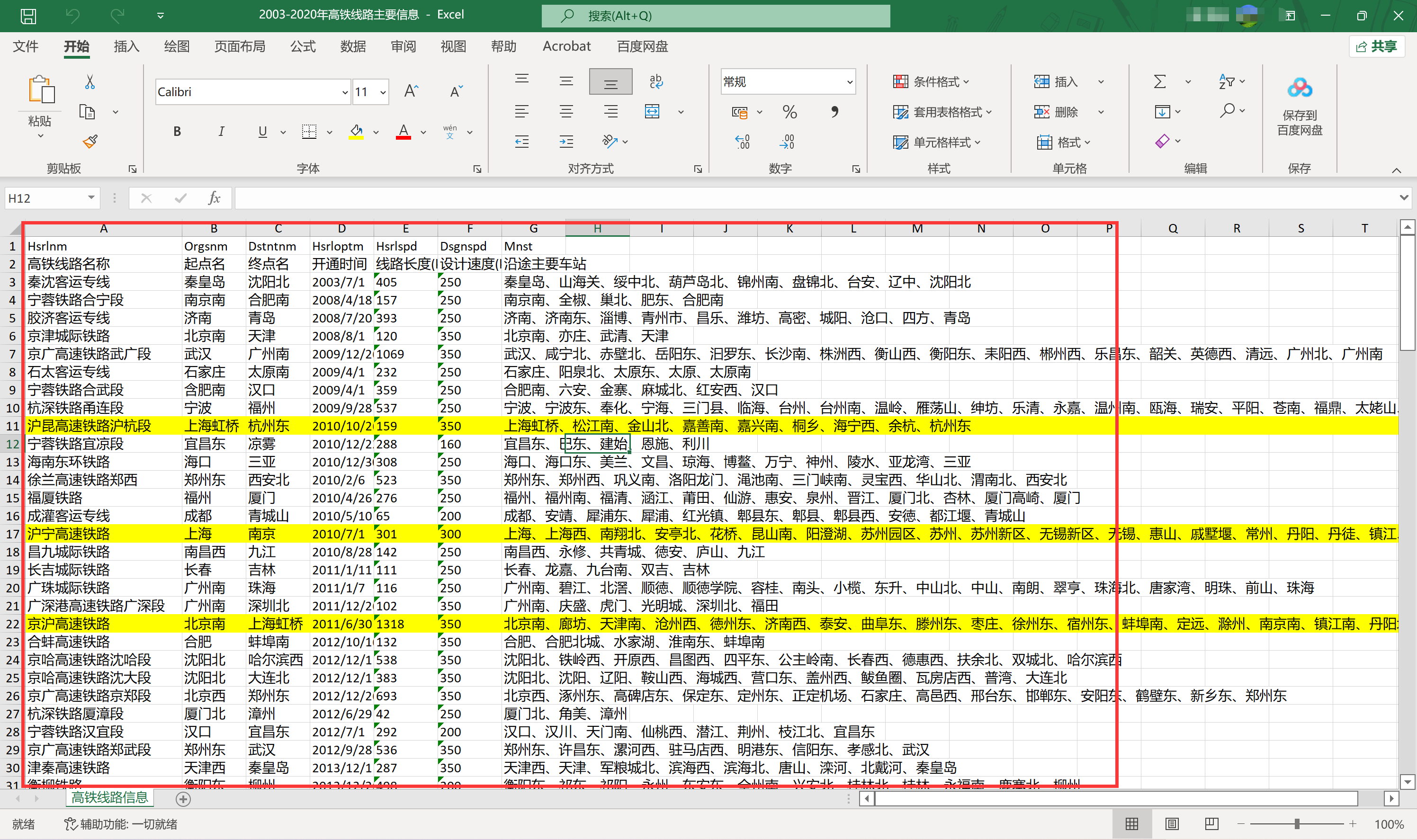
Task: Click the AutoSum sigma icon
Action: pos(1159,81)
